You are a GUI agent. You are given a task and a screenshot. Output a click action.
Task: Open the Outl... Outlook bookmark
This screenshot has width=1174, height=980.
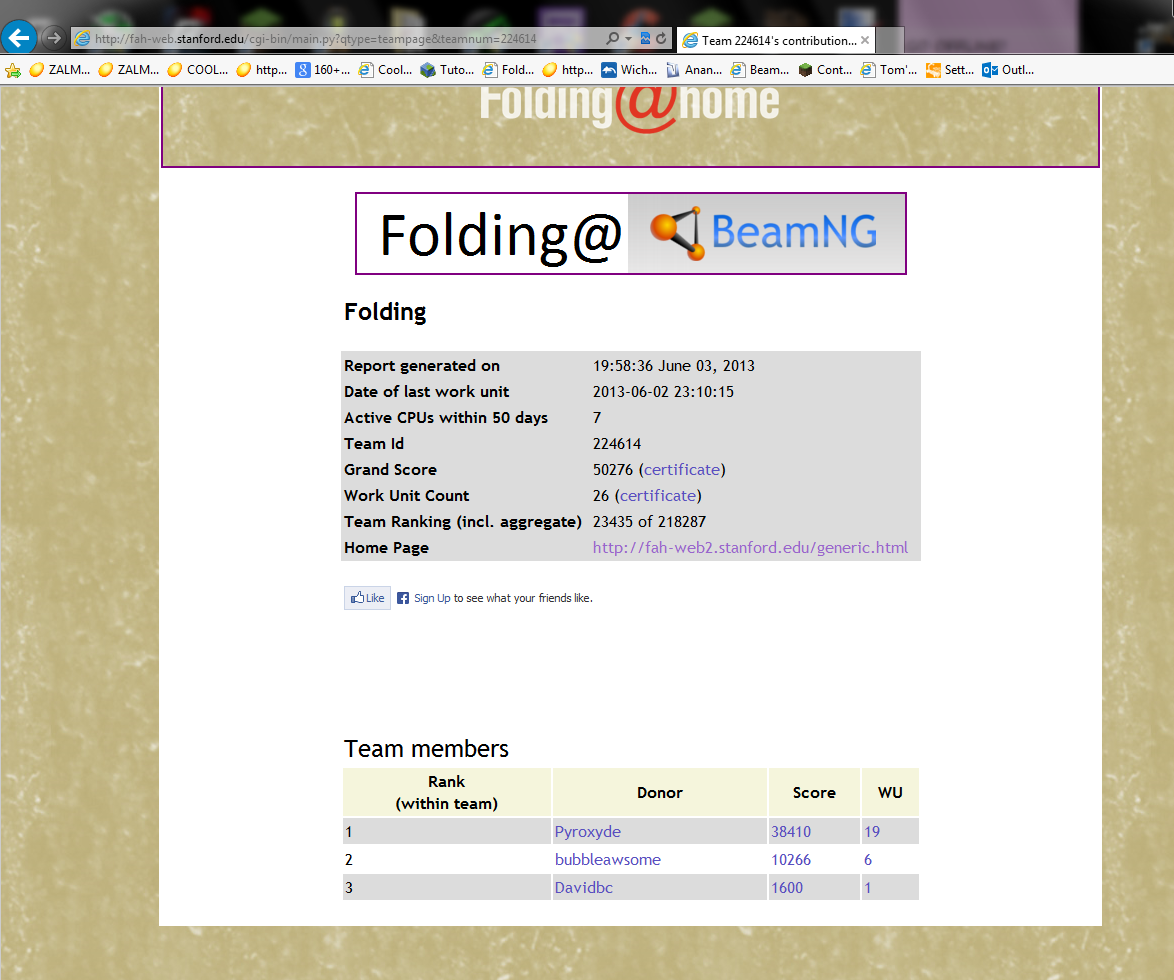(x=1009, y=70)
